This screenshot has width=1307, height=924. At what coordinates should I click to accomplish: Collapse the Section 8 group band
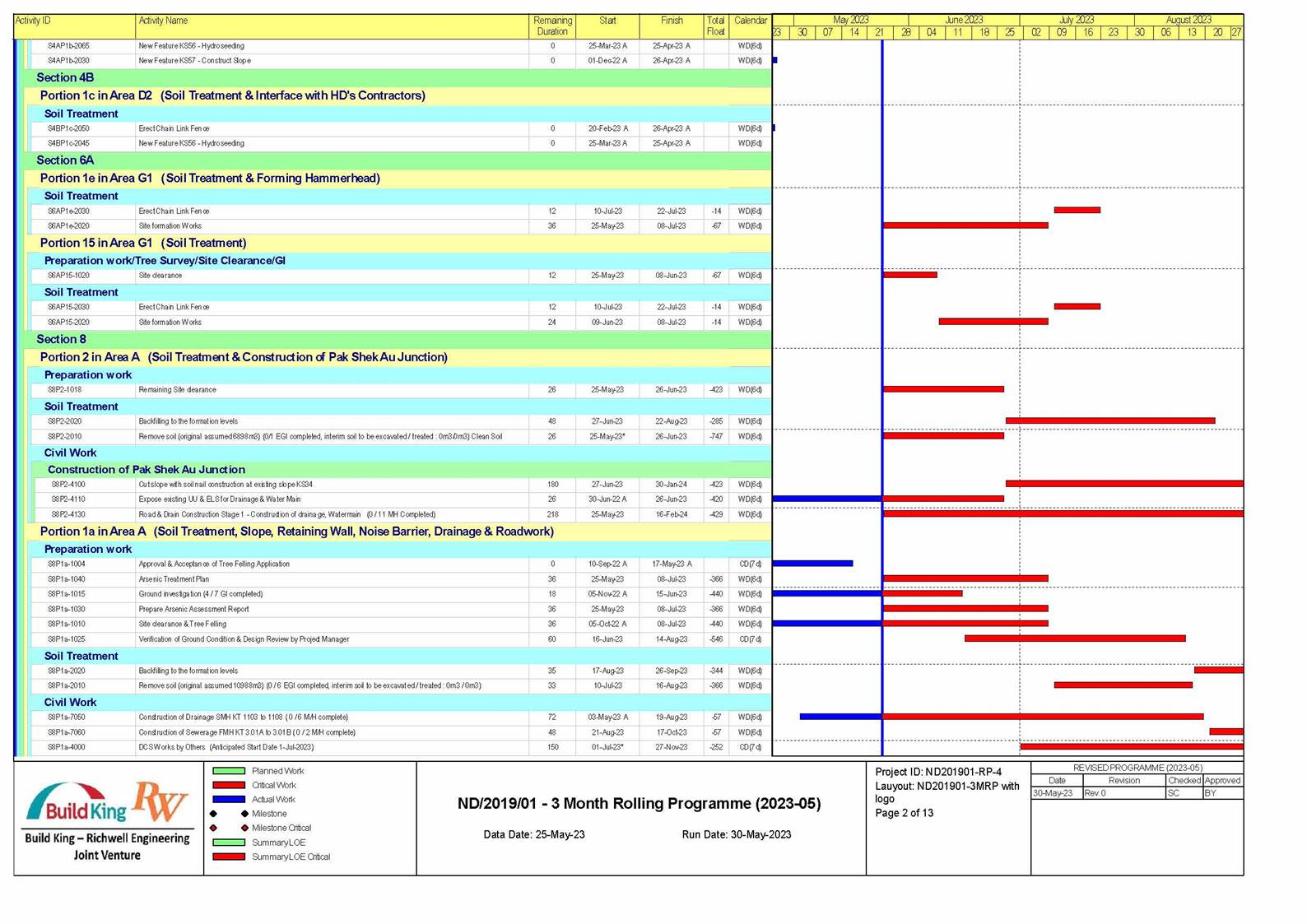[61, 339]
